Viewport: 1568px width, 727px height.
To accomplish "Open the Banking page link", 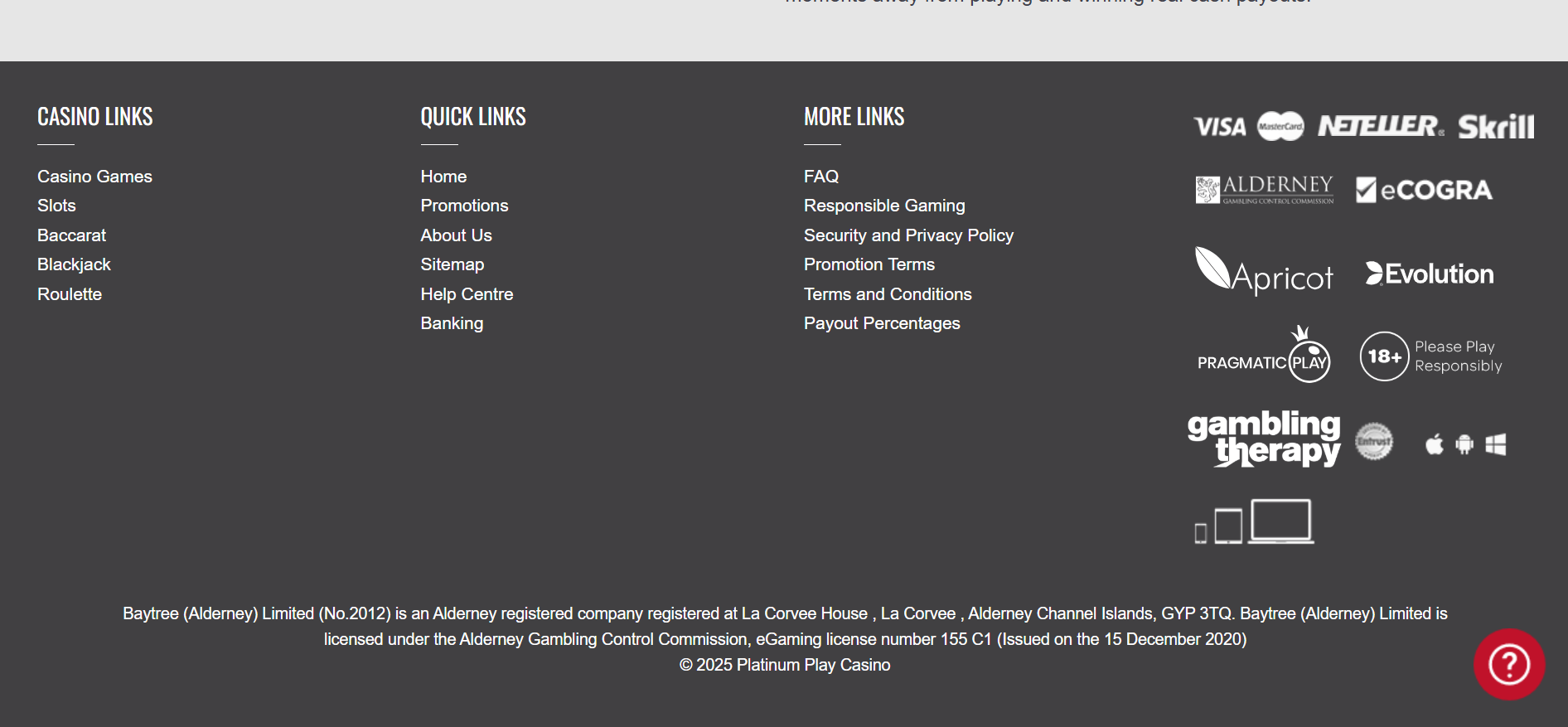I will 452,323.
